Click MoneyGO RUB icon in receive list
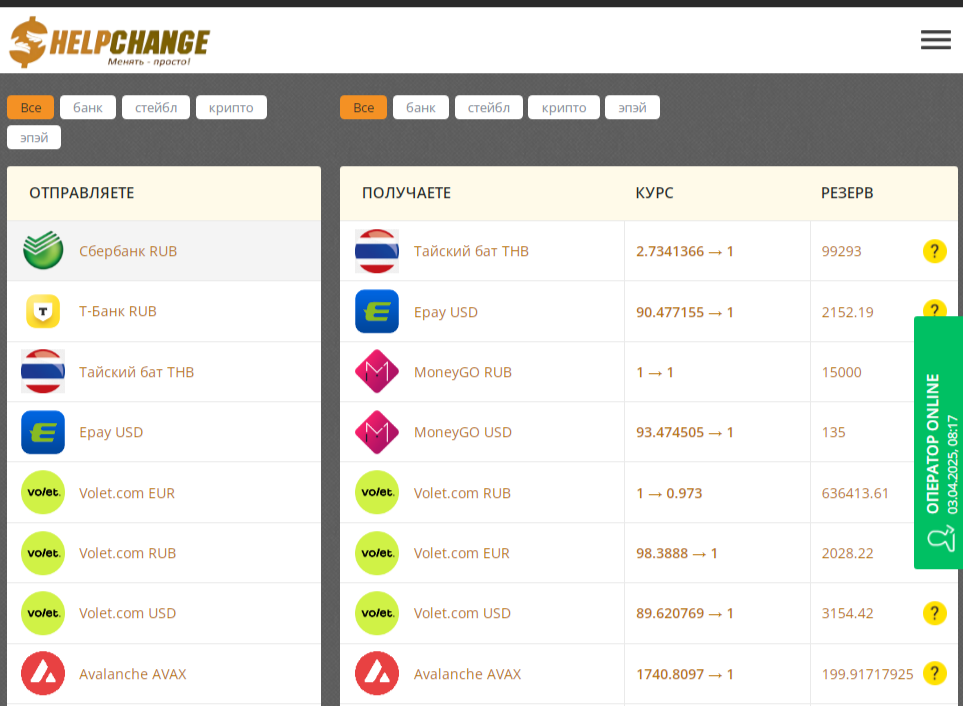Screen dimensions: 963x706 point(377,371)
